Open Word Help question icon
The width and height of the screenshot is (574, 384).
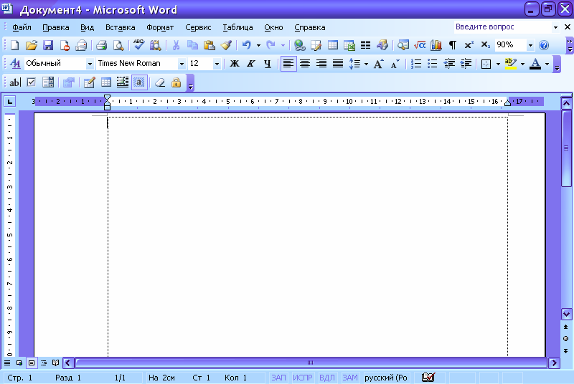pos(544,45)
